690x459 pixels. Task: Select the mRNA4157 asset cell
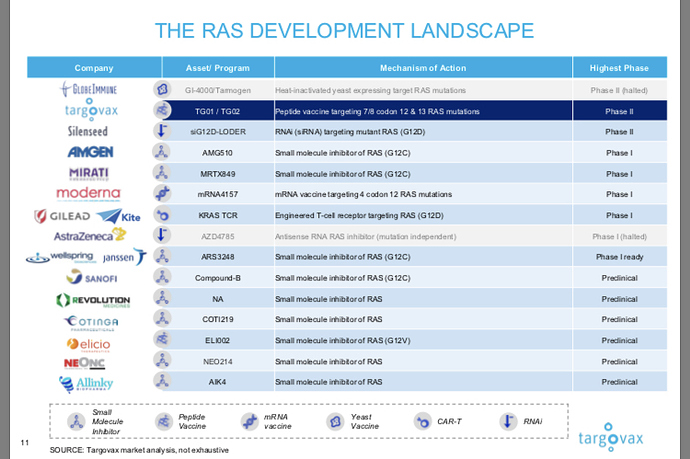coord(218,194)
